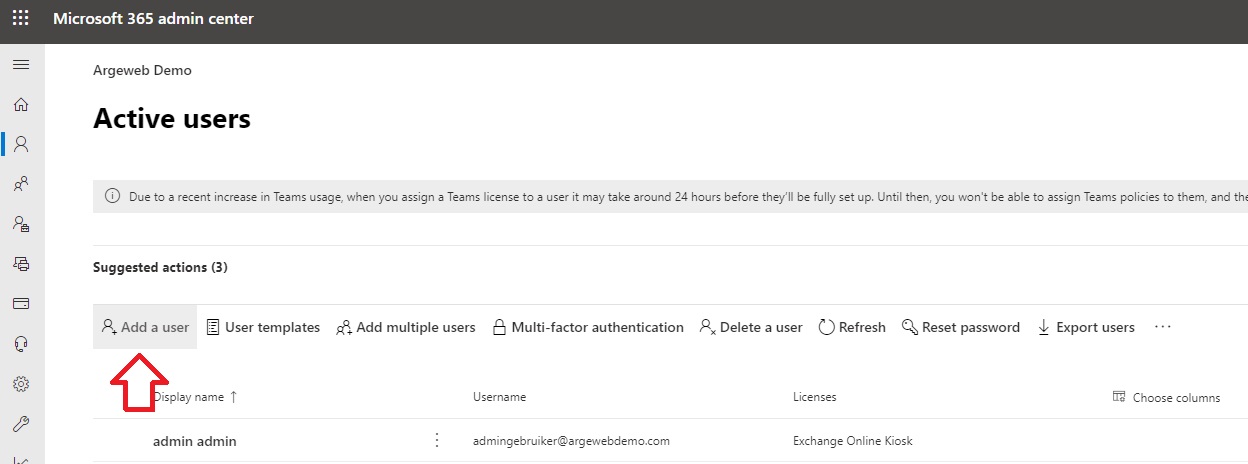1248x464 pixels.
Task: Click the Username column header
Action: pos(499,397)
